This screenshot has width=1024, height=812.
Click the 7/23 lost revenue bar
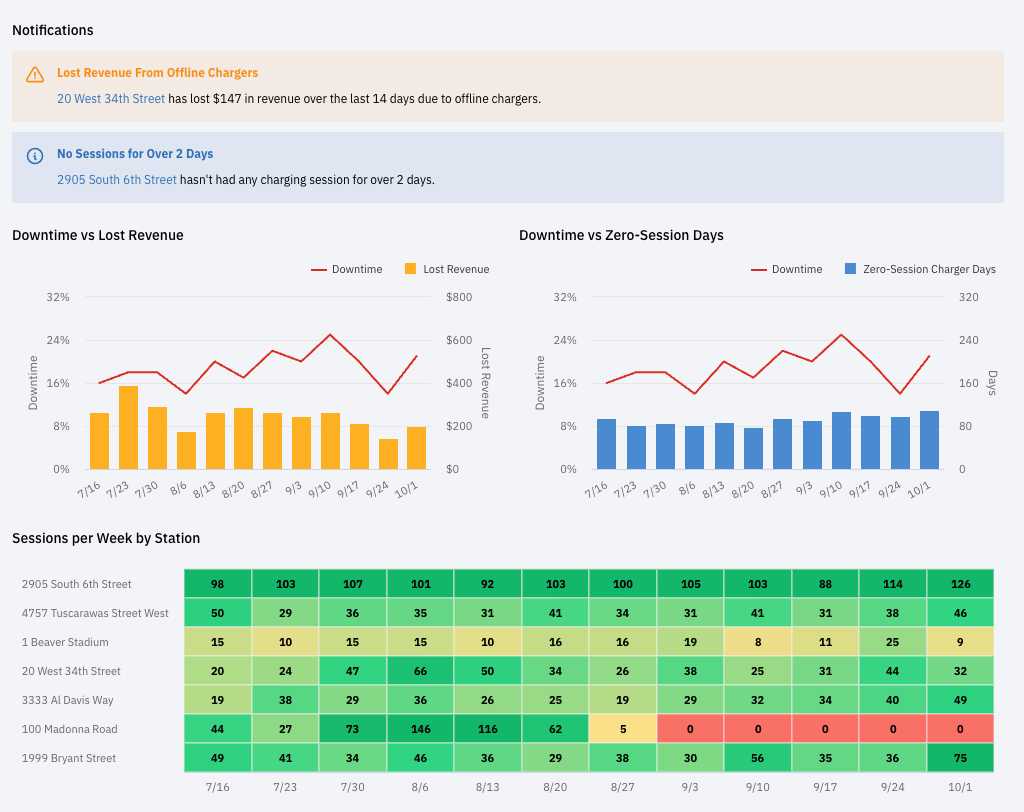click(x=129, y=427)
